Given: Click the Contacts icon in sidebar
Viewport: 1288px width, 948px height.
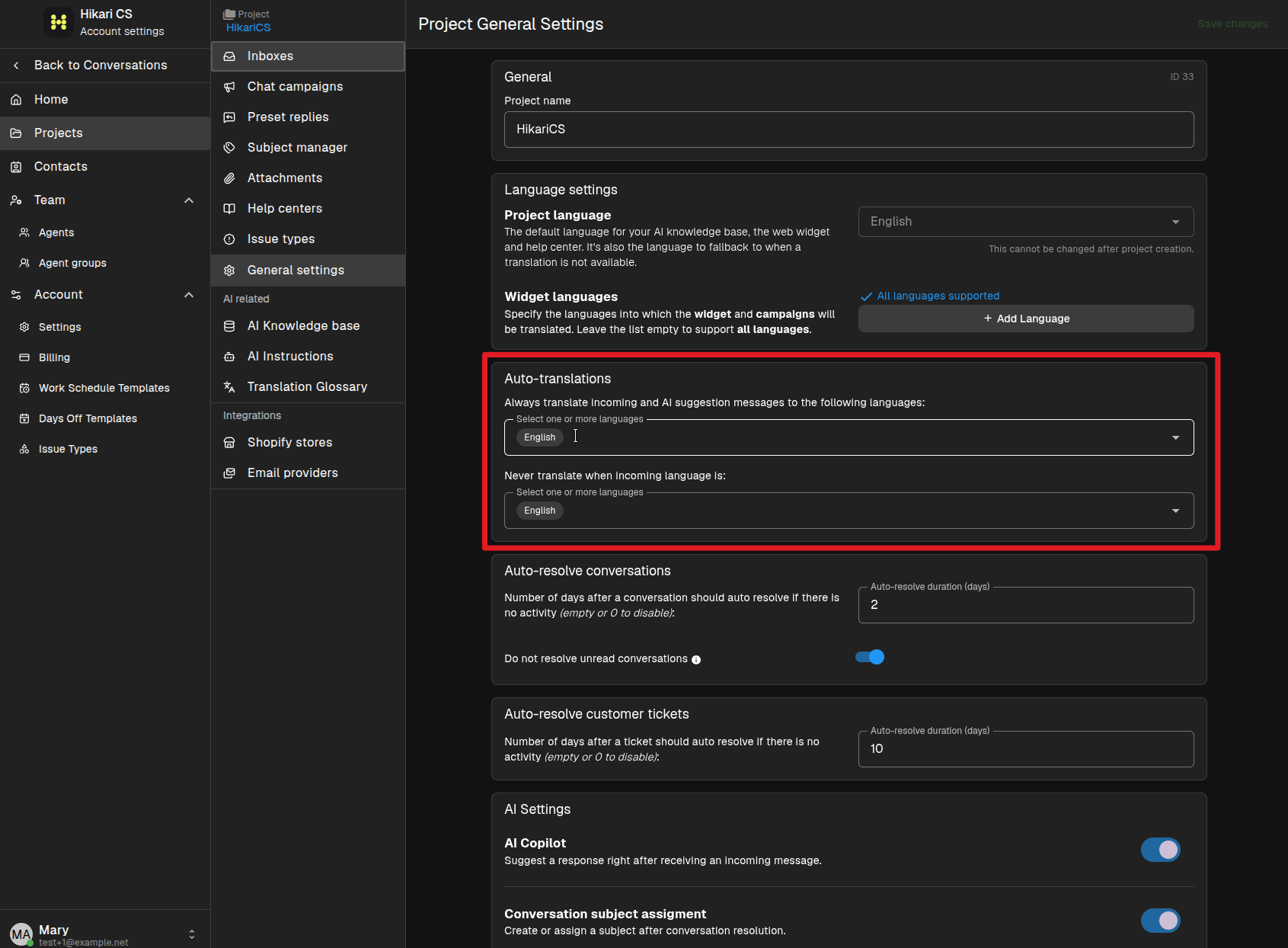Looking at the screenshot, I should [x=16, y=167].
